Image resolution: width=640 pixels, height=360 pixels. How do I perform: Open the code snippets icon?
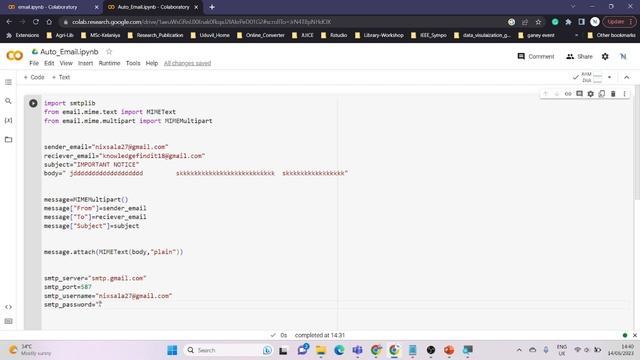(x=8, y=307)
